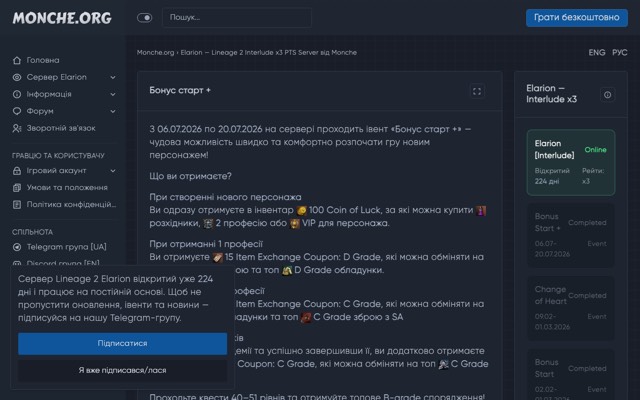Open the Головна home icon

click(17, 60)
